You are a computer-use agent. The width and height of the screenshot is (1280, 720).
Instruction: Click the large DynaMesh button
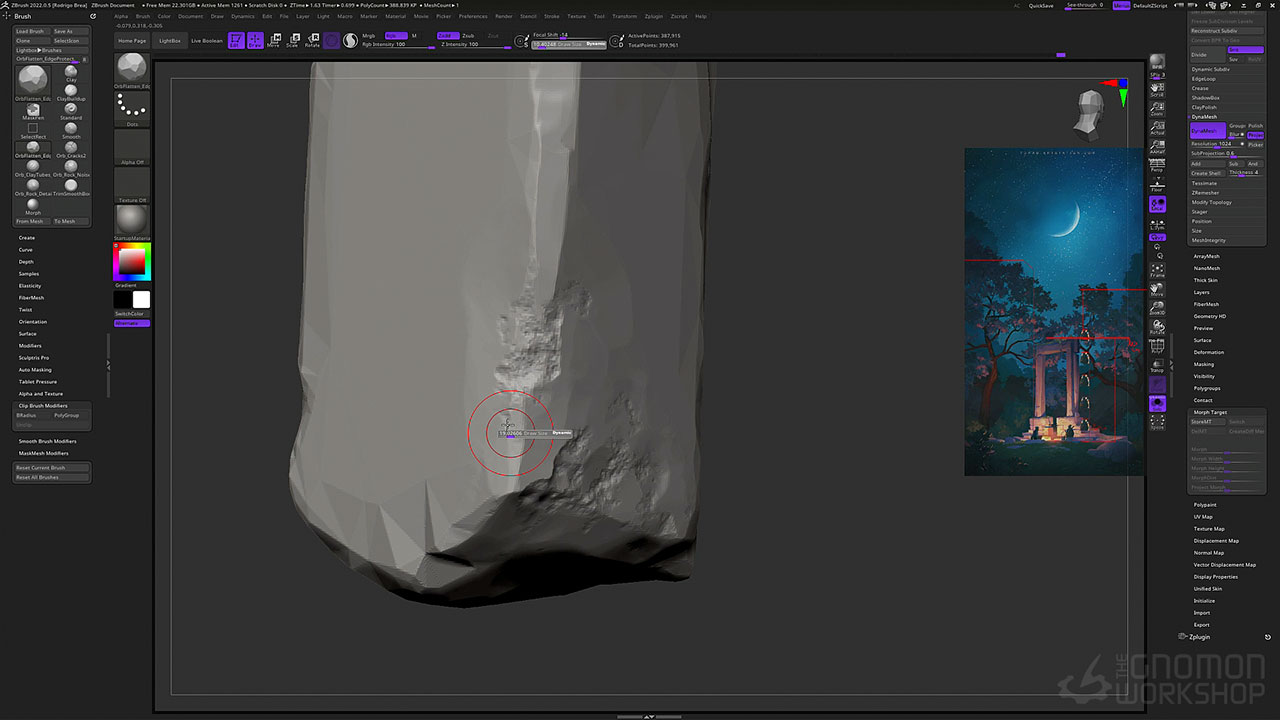[1207, 131]
